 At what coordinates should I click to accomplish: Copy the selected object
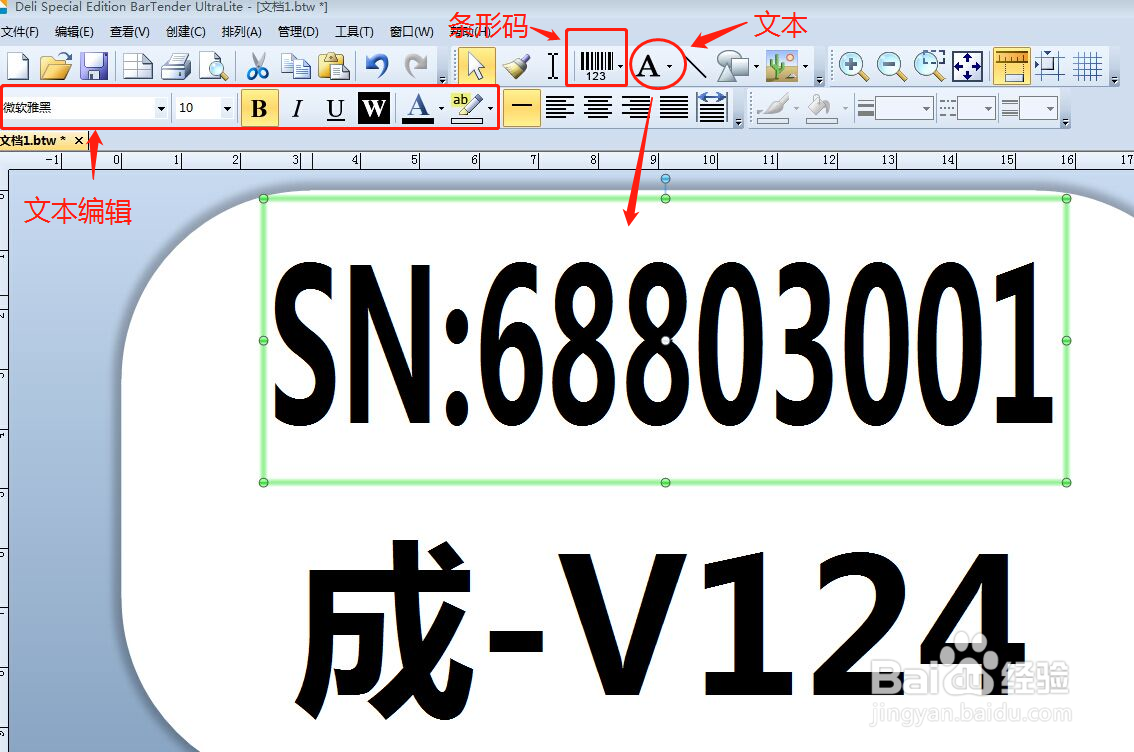pyautogui.click(x=295, y=66)
